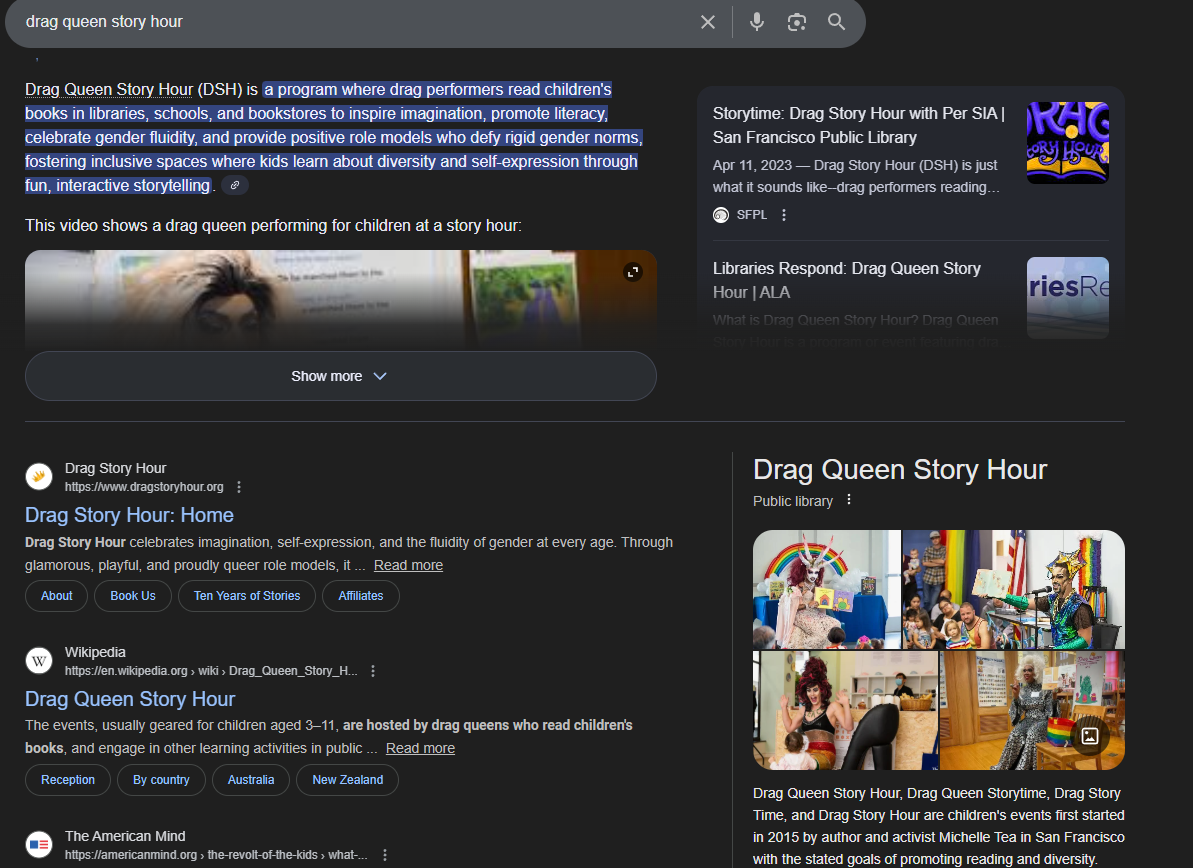This screenshot has width=1193, height=868.
Task: Click the link icon after the AI overview text
Action: 235,186
